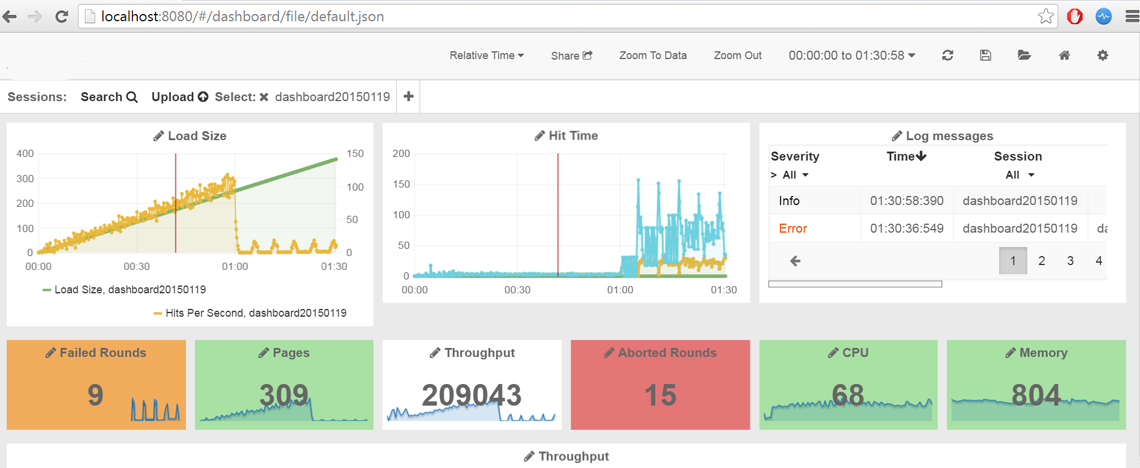Go to log messages page 3
Viewport: 1140px width, 468px height.
pyautogui.click(x=1071, y=261)
